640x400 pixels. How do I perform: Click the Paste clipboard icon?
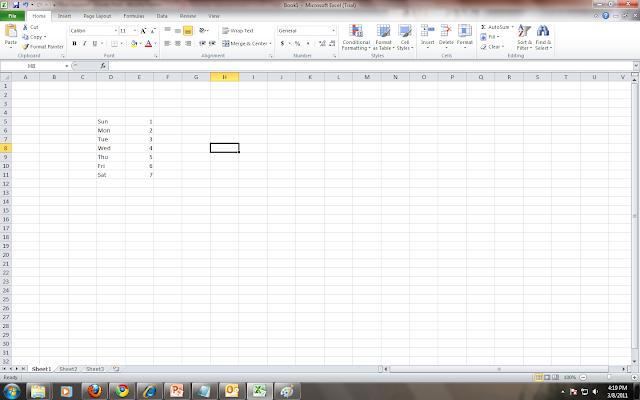coord(11,31)
